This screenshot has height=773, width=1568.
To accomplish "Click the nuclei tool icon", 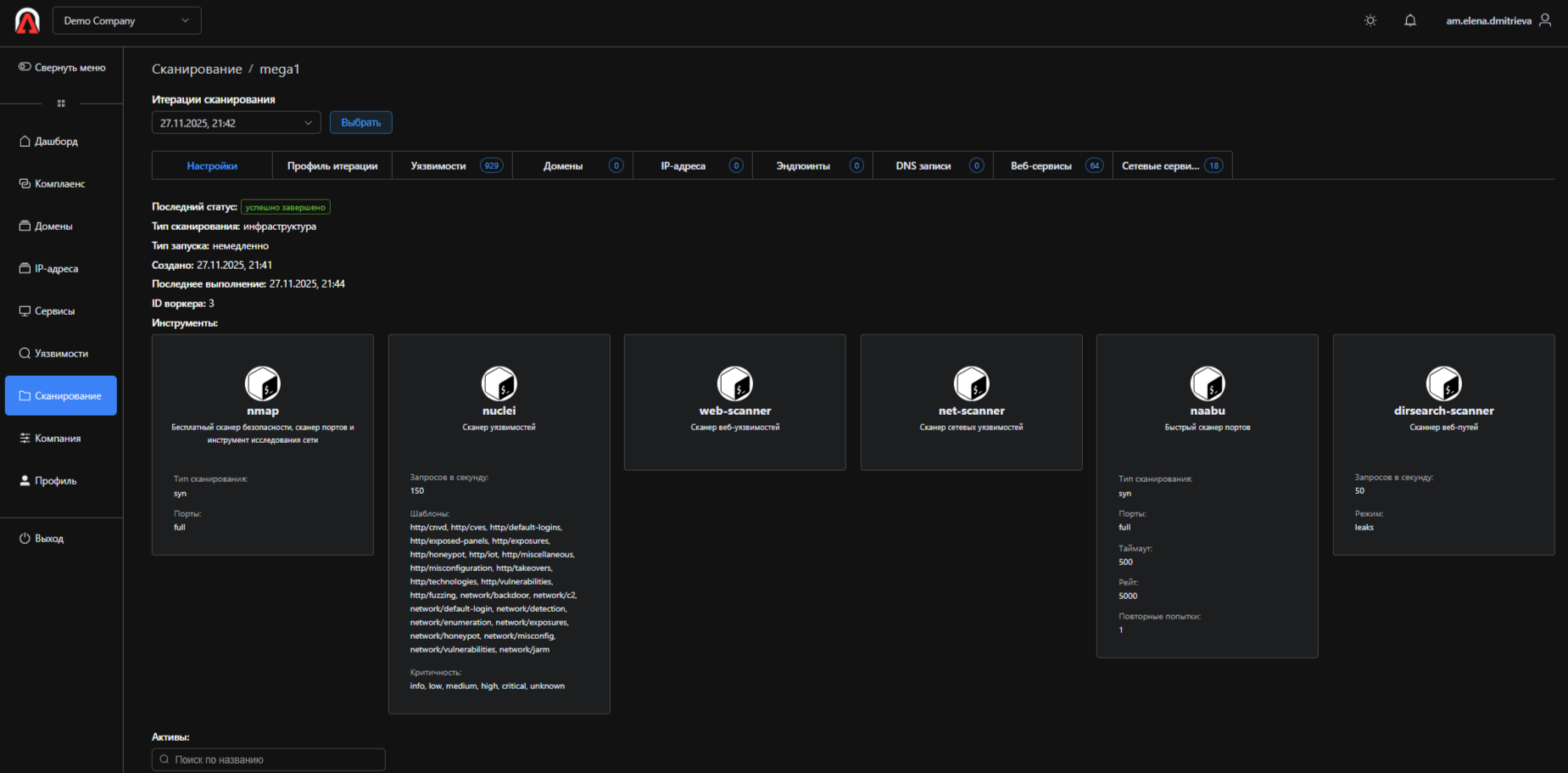I will click(499, 384).
